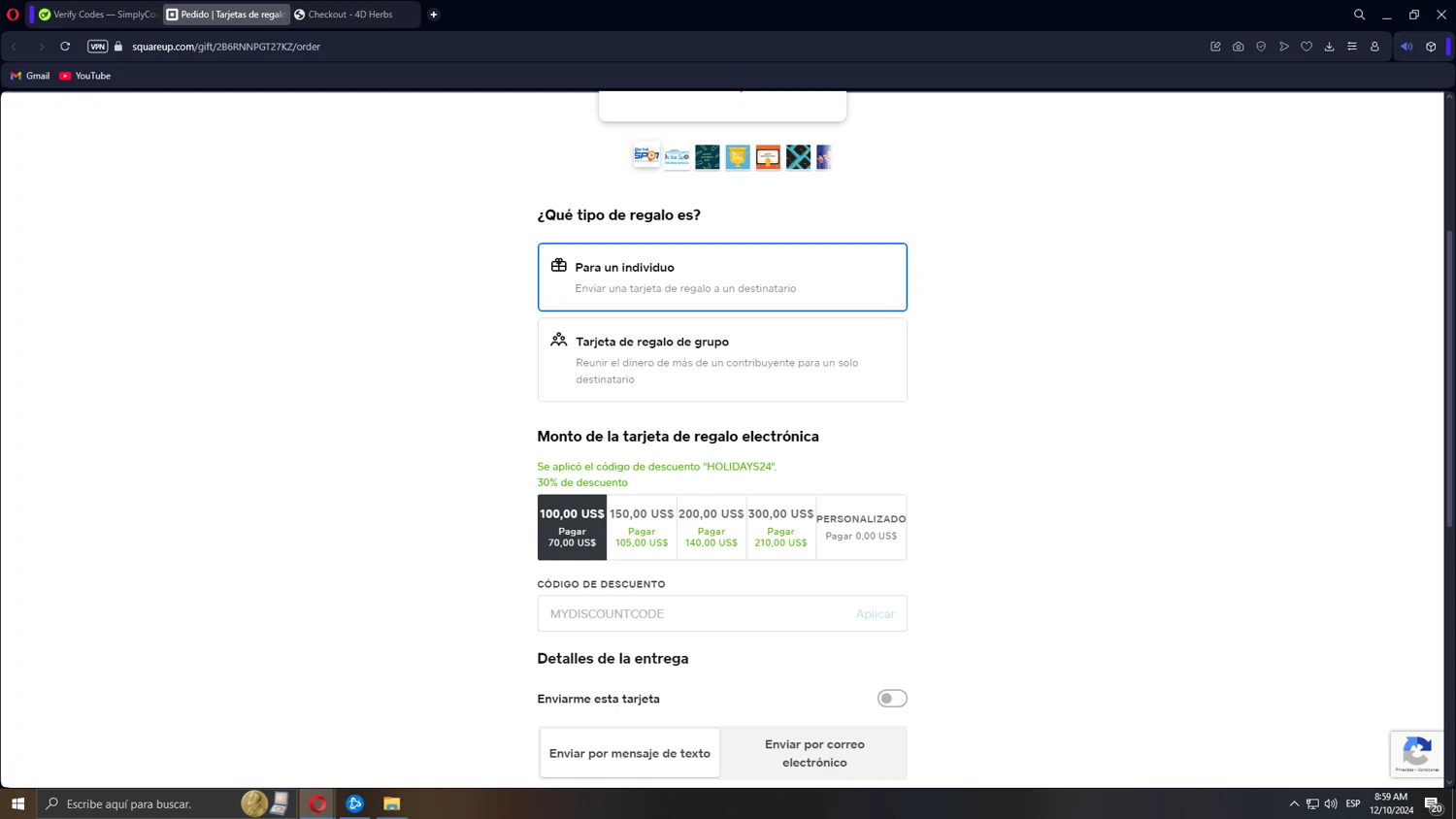Select the black and blue pattern card design
This screenshot has height=819, width=1456.
[798, 157]
